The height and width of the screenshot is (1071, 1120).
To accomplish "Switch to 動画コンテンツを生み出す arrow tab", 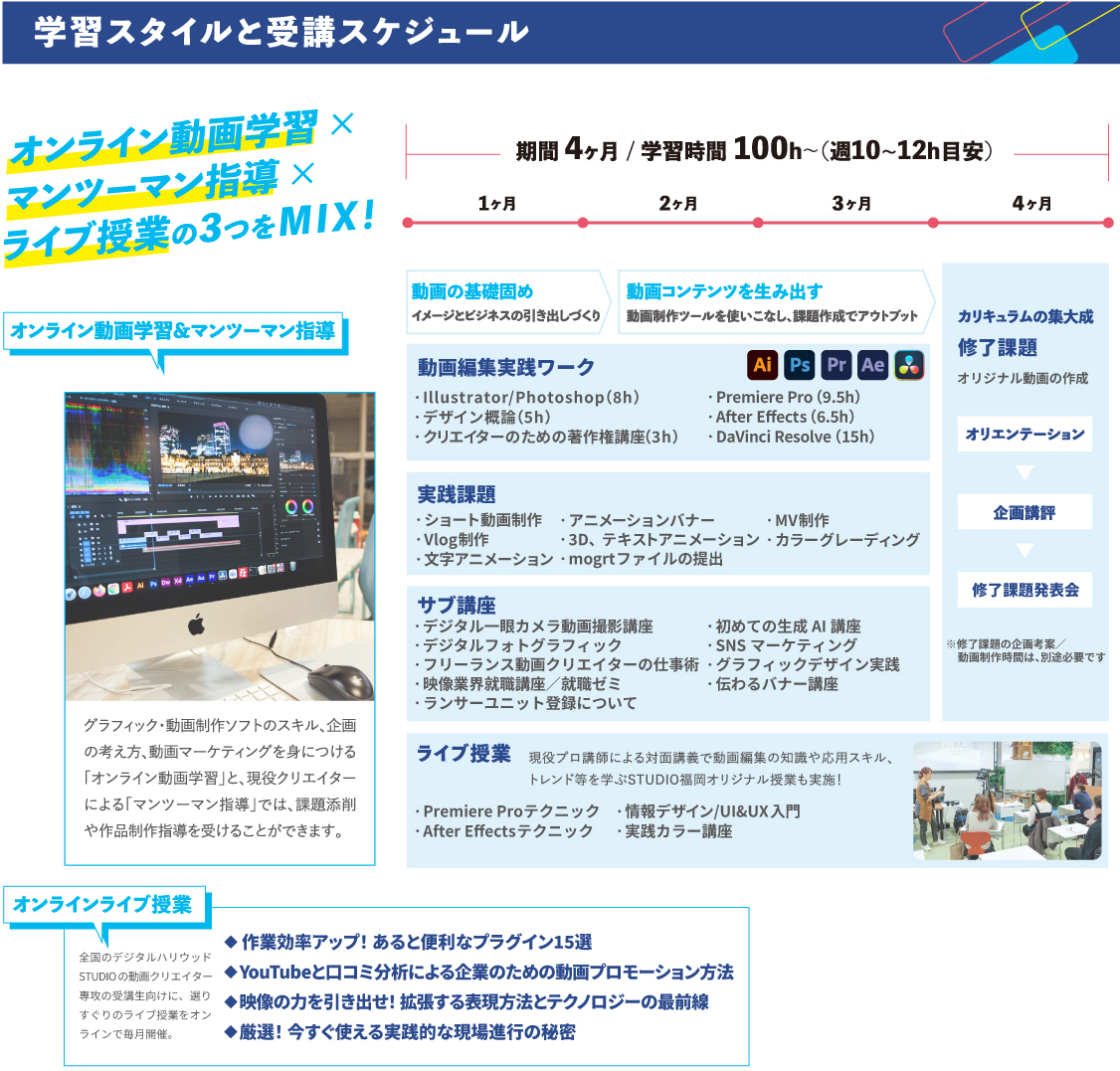I will [x=773, y=301].
